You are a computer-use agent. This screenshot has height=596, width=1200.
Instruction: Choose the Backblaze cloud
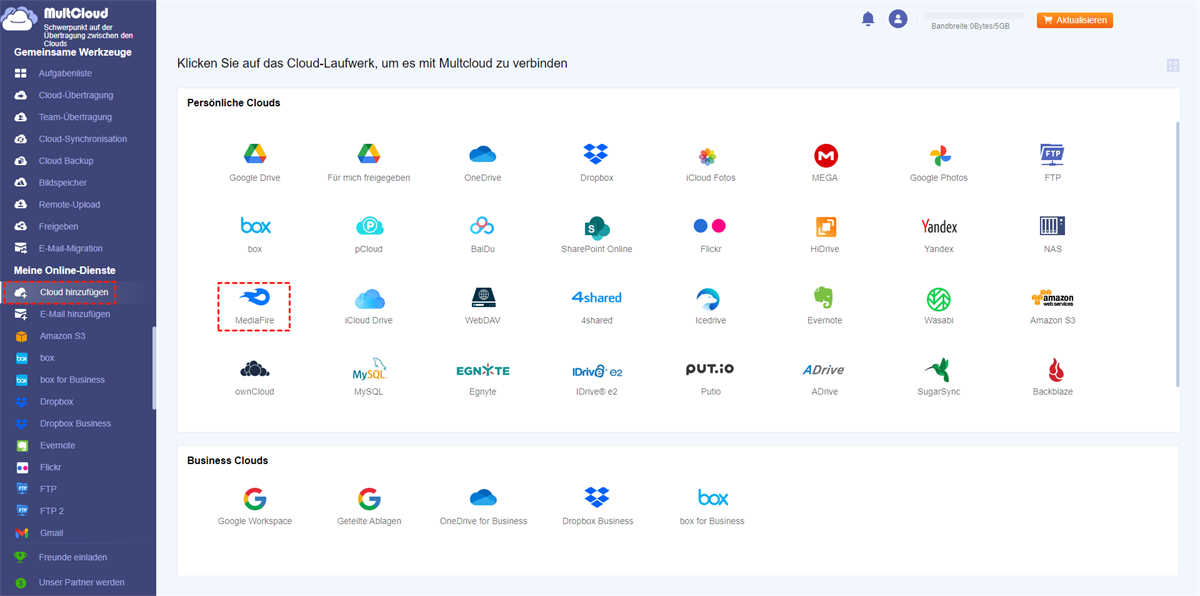click(1053, 369)
